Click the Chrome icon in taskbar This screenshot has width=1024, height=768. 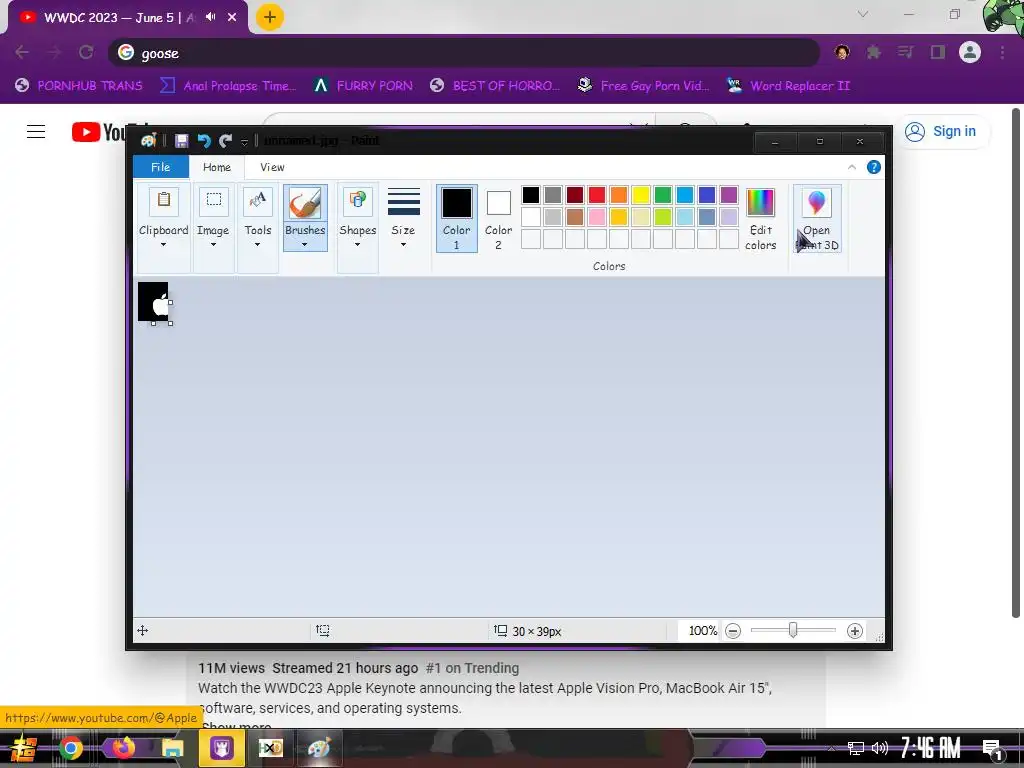pos(71,748)
